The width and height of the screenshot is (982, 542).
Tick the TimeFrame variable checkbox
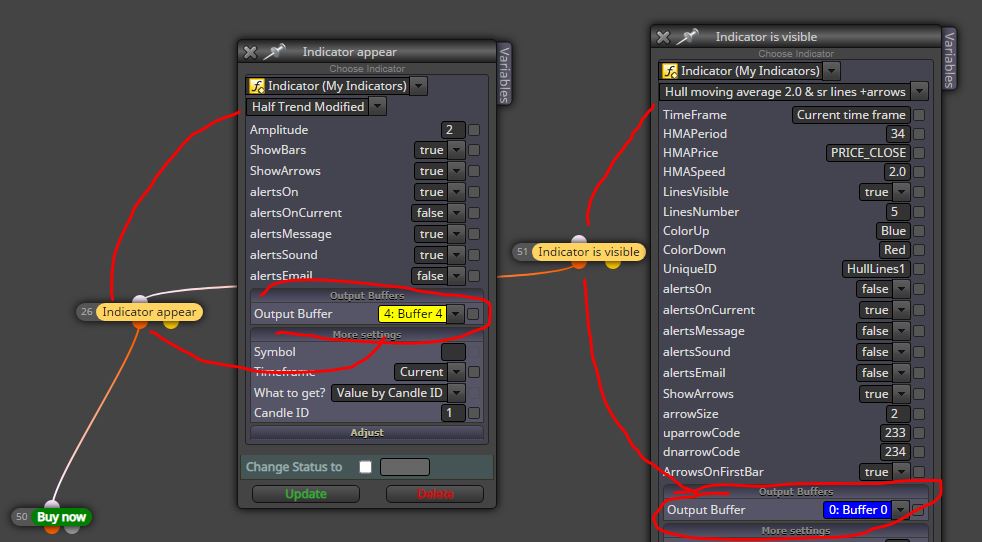(919, 115)
